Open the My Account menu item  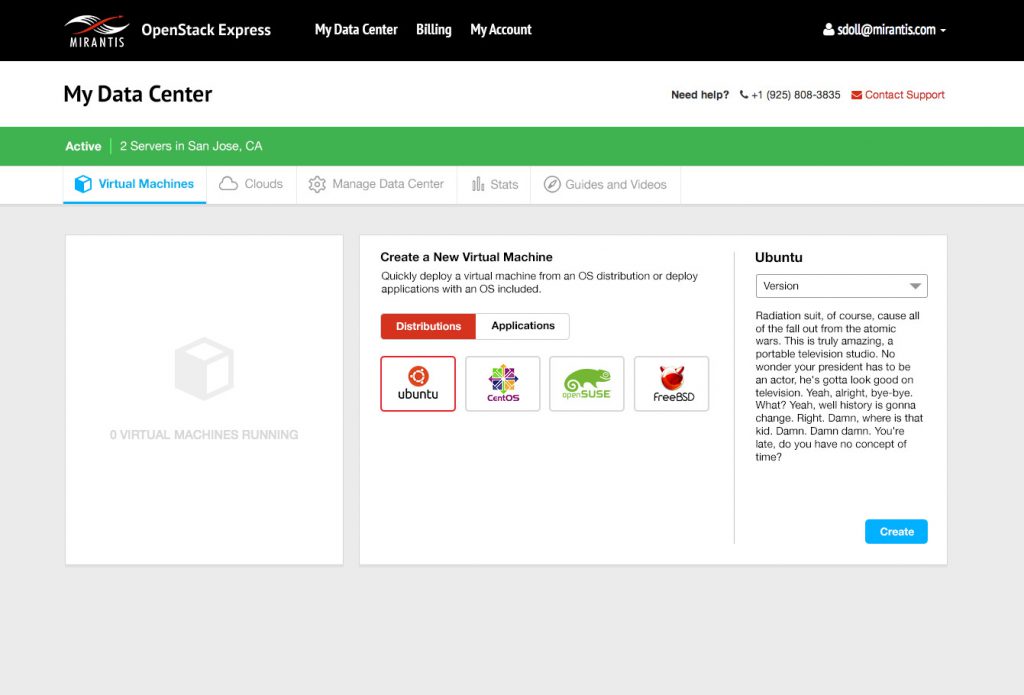click(x=501, y=29)
